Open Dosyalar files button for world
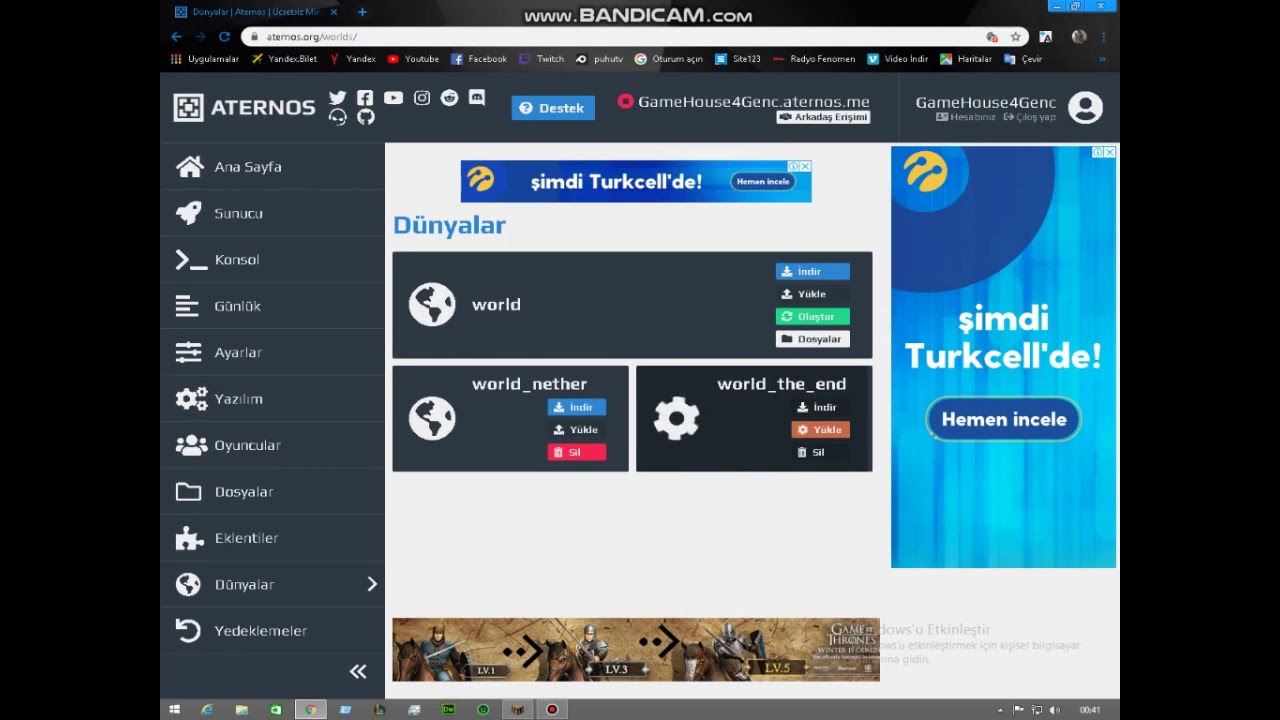1280x720 pixels. click(813, 339)
